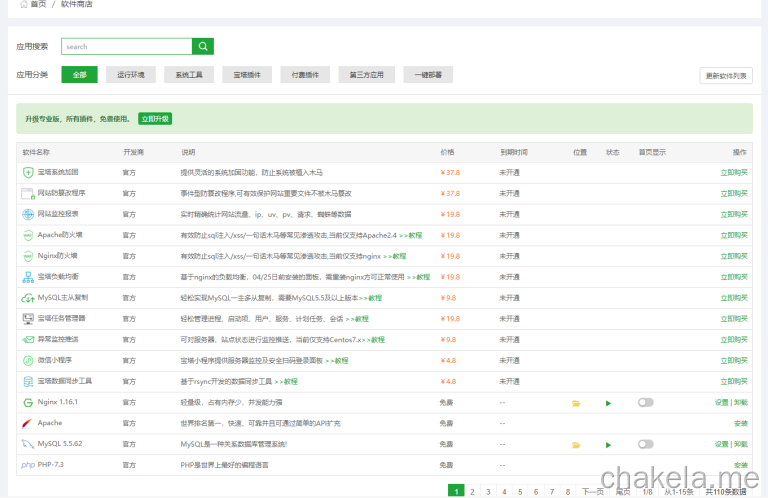768x498 pixels.
Task: Select the 全部 category tab
Action: point(79,75)
